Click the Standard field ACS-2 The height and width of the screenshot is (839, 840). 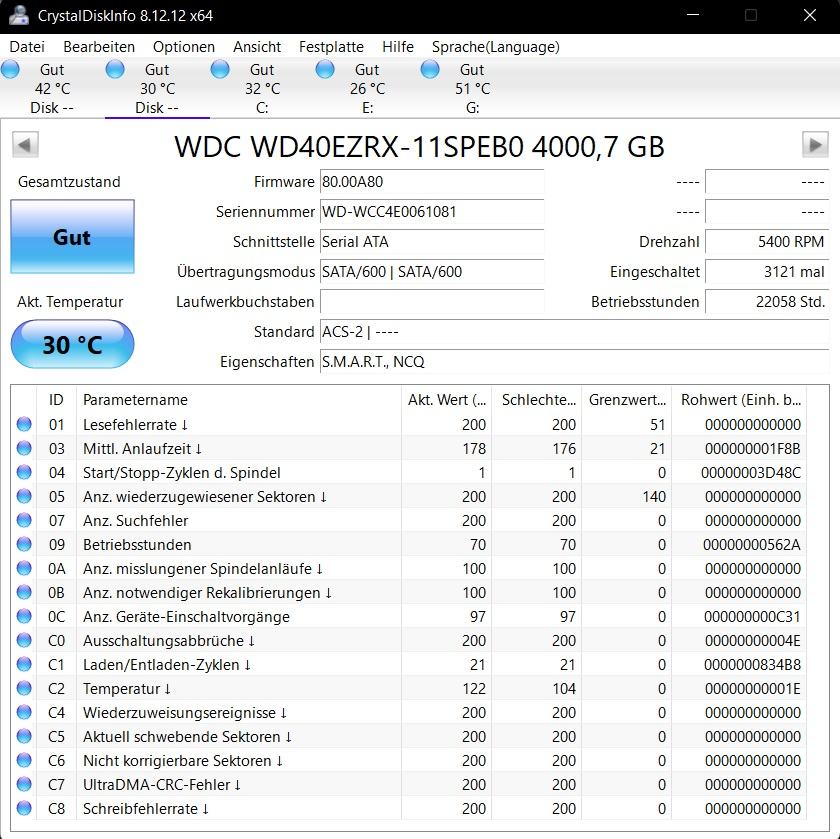[574, 332]
